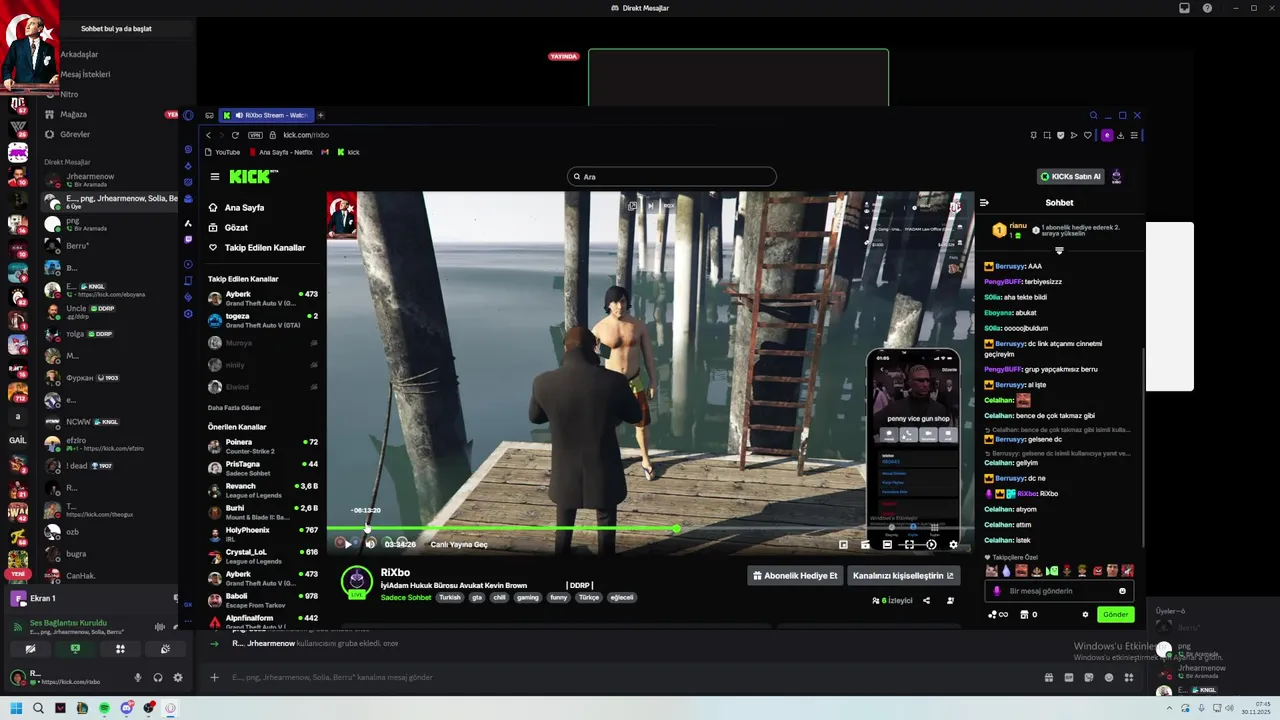This screenshot has width=1280, height=720.
Task: Open the emoji picker in chat input
Action: point(1122,591)
